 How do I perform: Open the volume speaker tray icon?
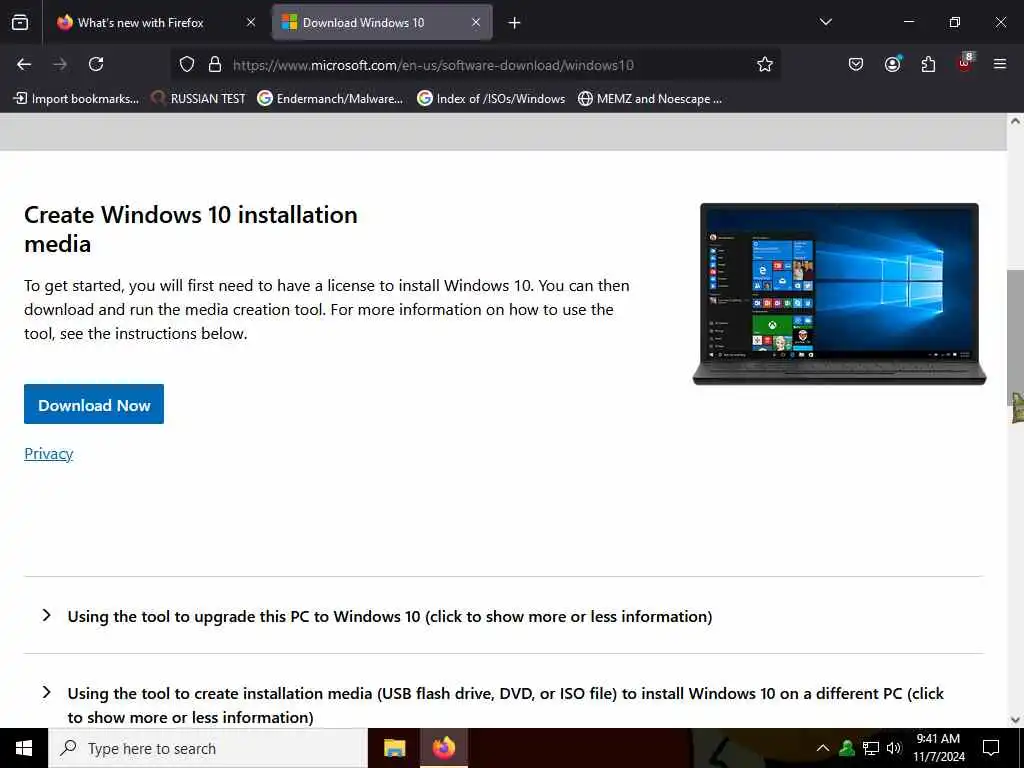894,748
